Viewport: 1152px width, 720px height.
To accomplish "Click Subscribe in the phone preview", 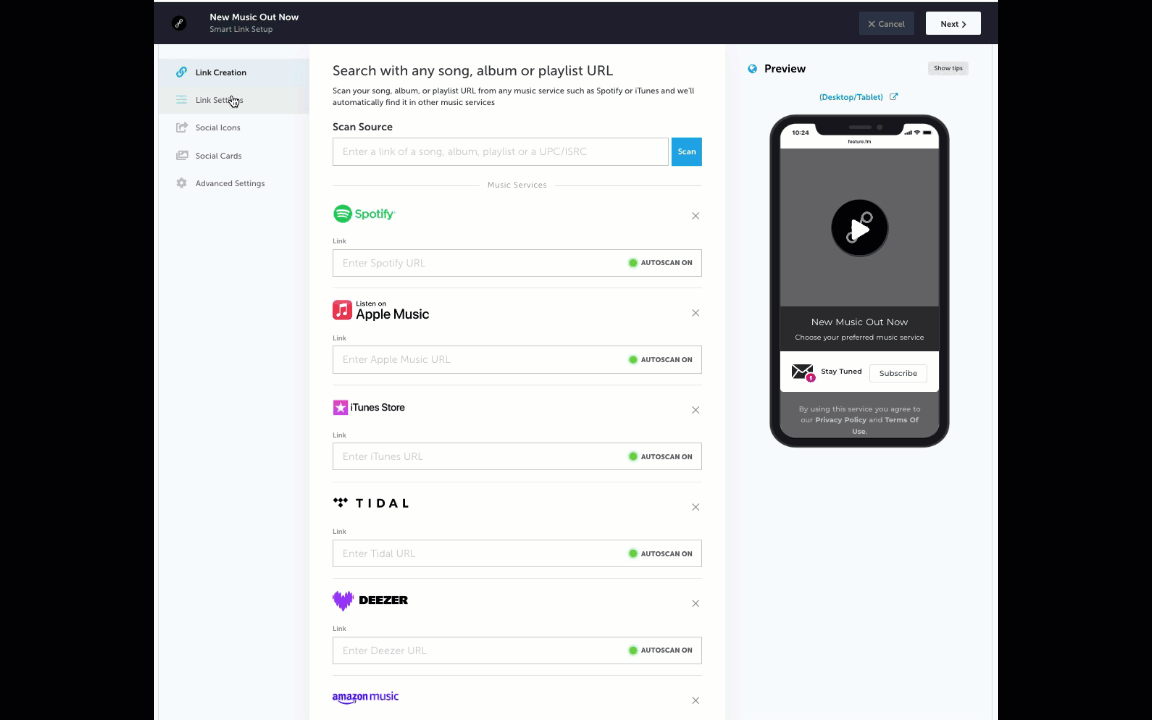I will click(x=898, y=373).
